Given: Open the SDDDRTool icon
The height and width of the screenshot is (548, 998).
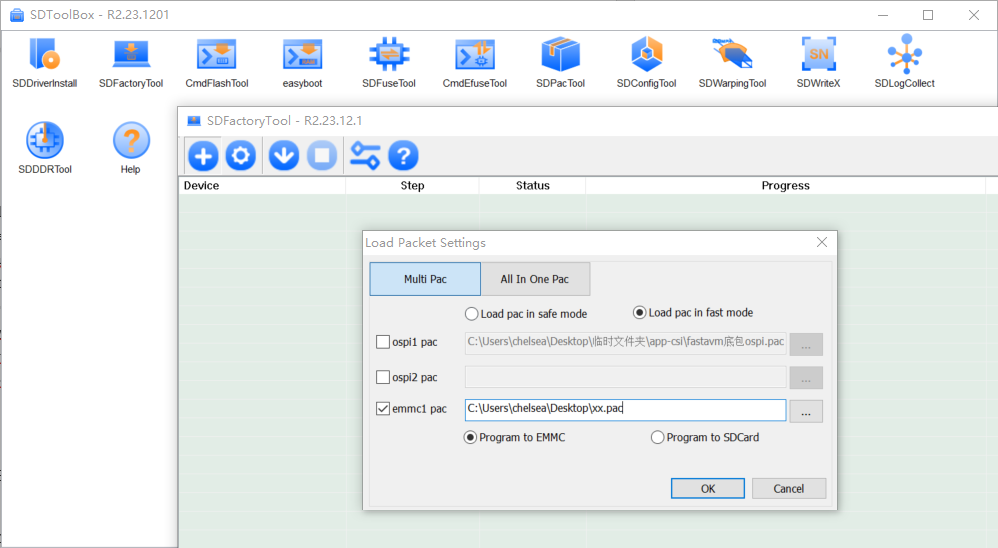Looking at the screenshot, I should pos(44,142).
